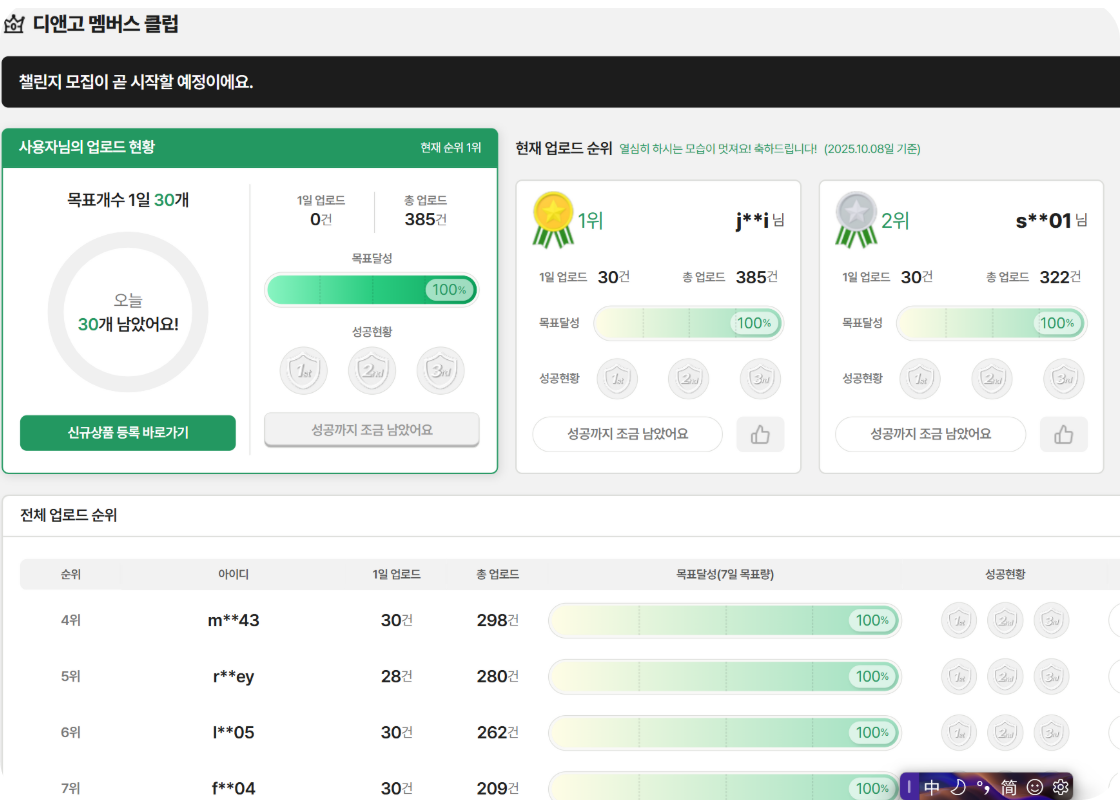Open the emoji picker in IME toolbar
This screenshot has width=1120, height=800.
click(1035, 787)
